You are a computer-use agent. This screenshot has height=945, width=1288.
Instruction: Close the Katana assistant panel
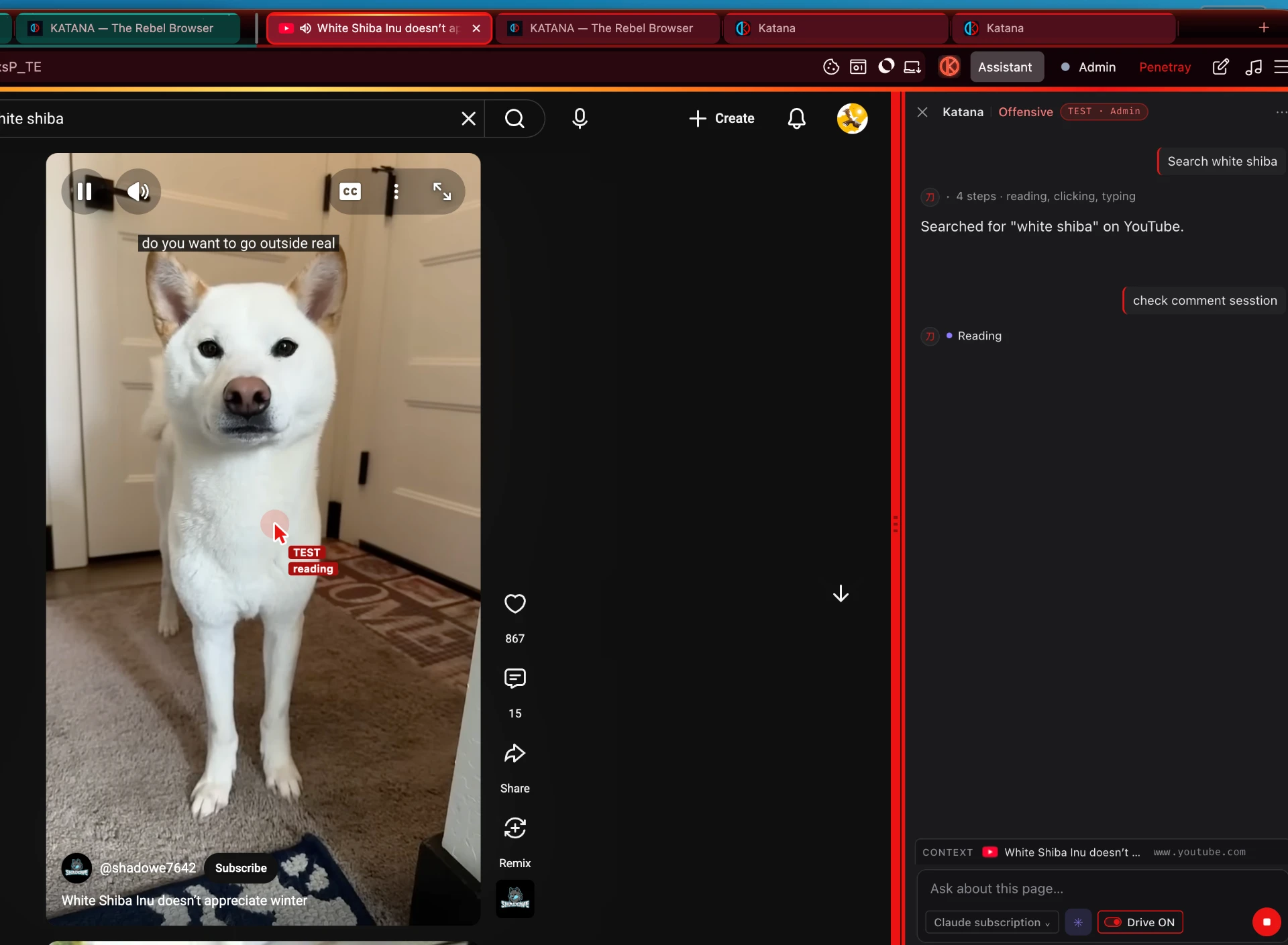(922, 112)
